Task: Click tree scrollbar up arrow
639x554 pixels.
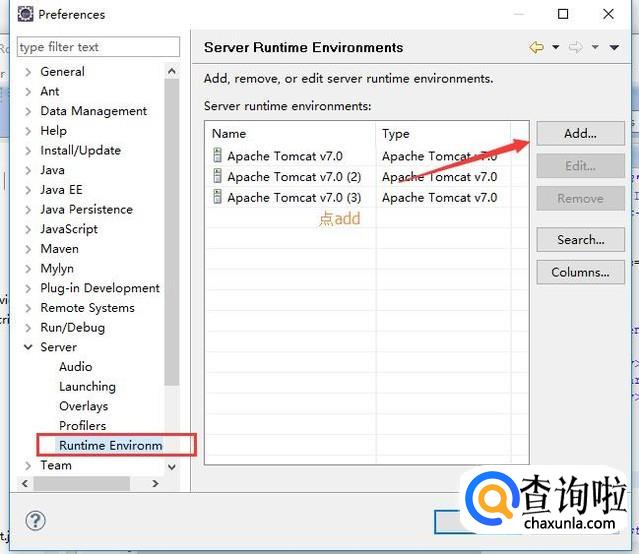Action: [172, 71]
